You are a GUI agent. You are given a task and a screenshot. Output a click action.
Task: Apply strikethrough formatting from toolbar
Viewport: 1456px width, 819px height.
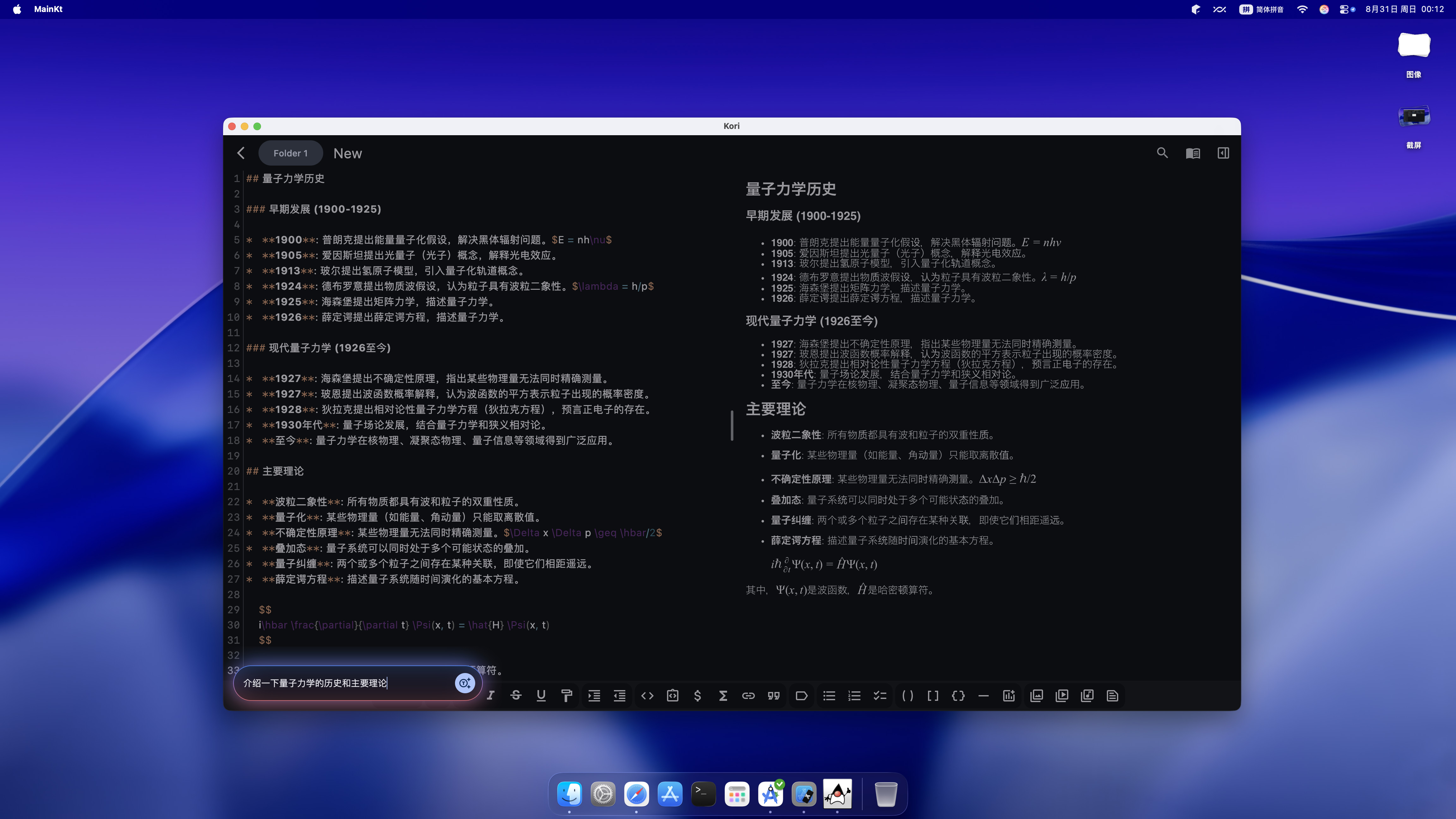(x=515, y=696)
